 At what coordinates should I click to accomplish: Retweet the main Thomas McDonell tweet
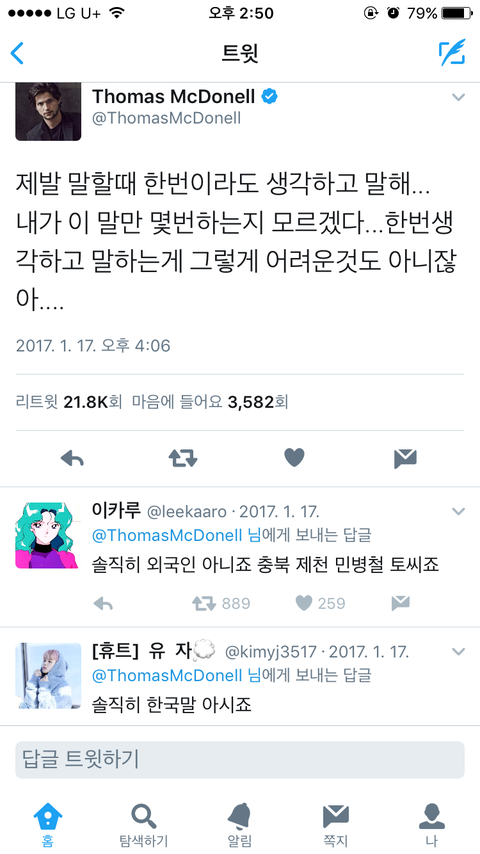click(x=183, y=459)
